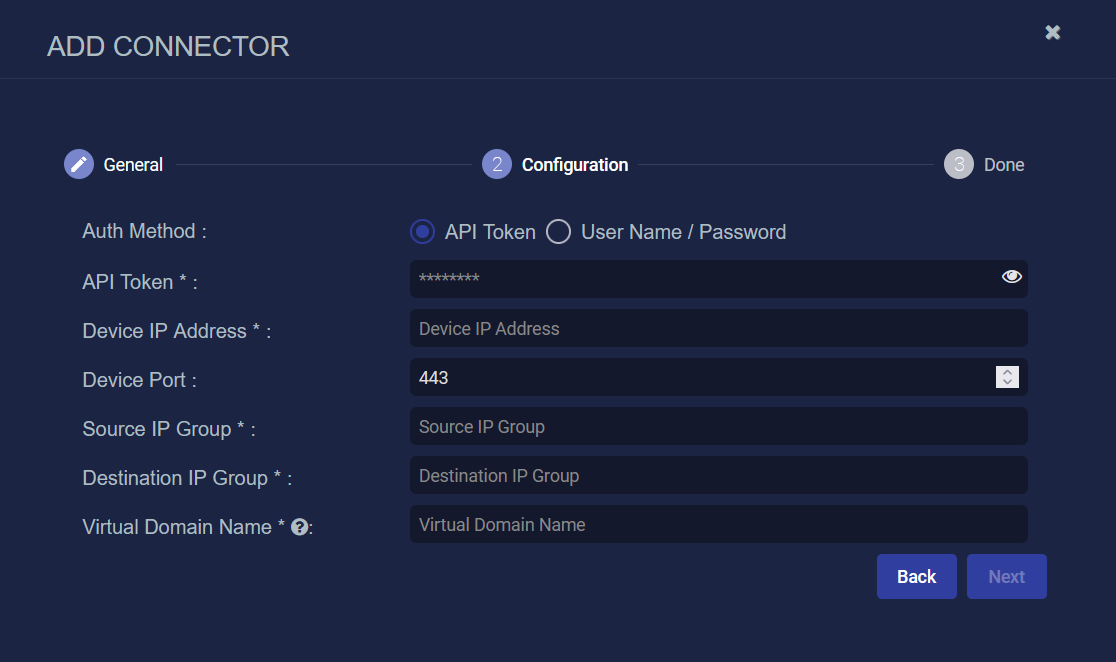
Task: Select the Virtual Domain Name text box
Action: pos(718,524)
